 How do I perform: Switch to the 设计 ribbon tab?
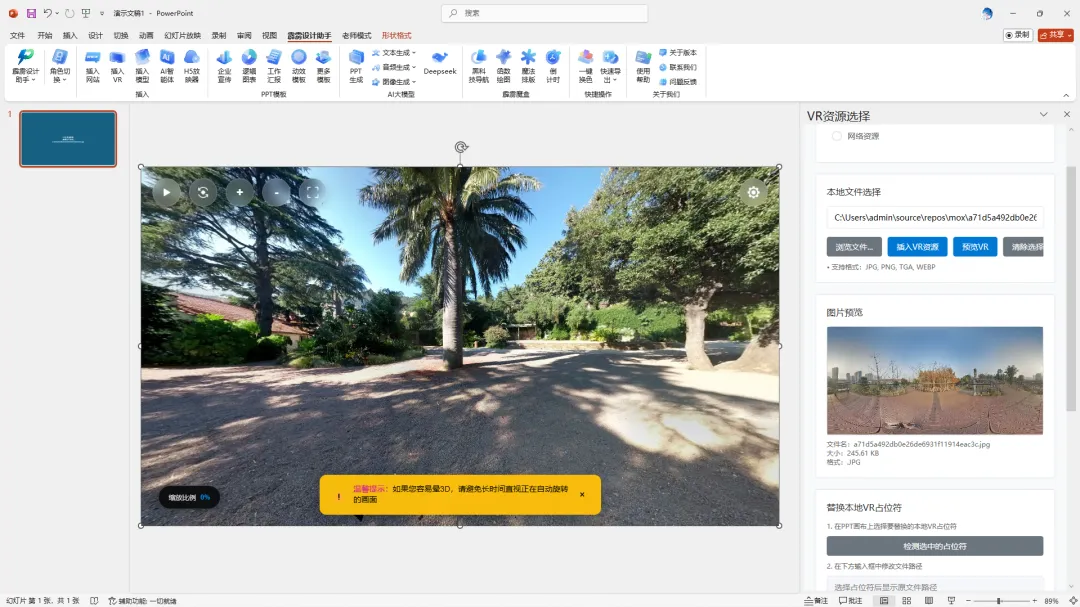(95, 35)
